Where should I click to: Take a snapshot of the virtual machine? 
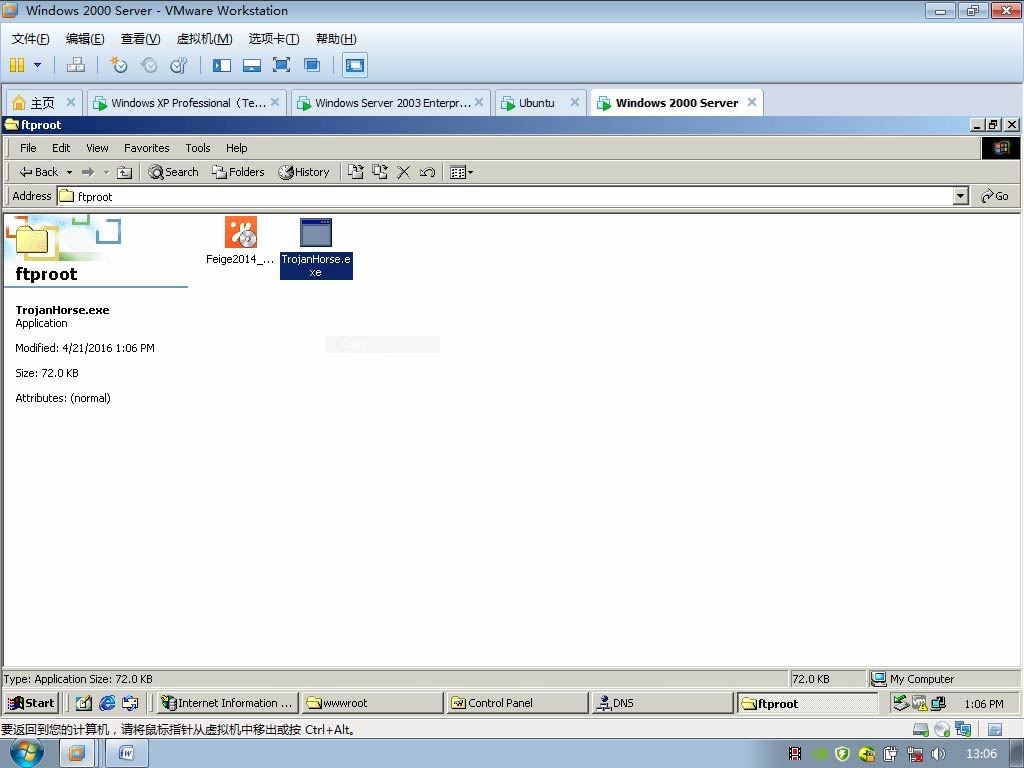pyautogui.click(x=118, y=65)
